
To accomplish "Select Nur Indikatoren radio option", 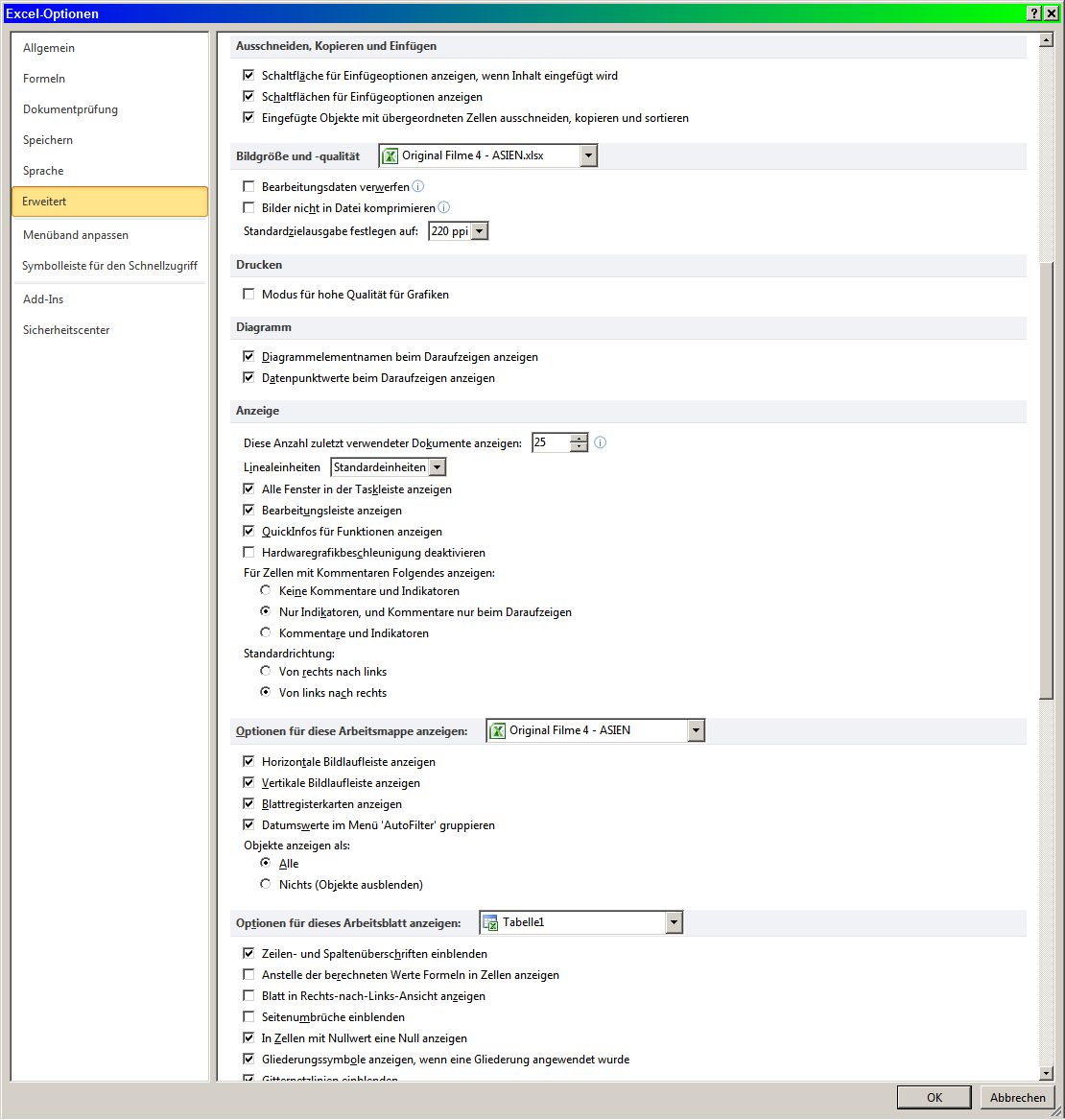I will pyautogui.click(x=266, y=611).
